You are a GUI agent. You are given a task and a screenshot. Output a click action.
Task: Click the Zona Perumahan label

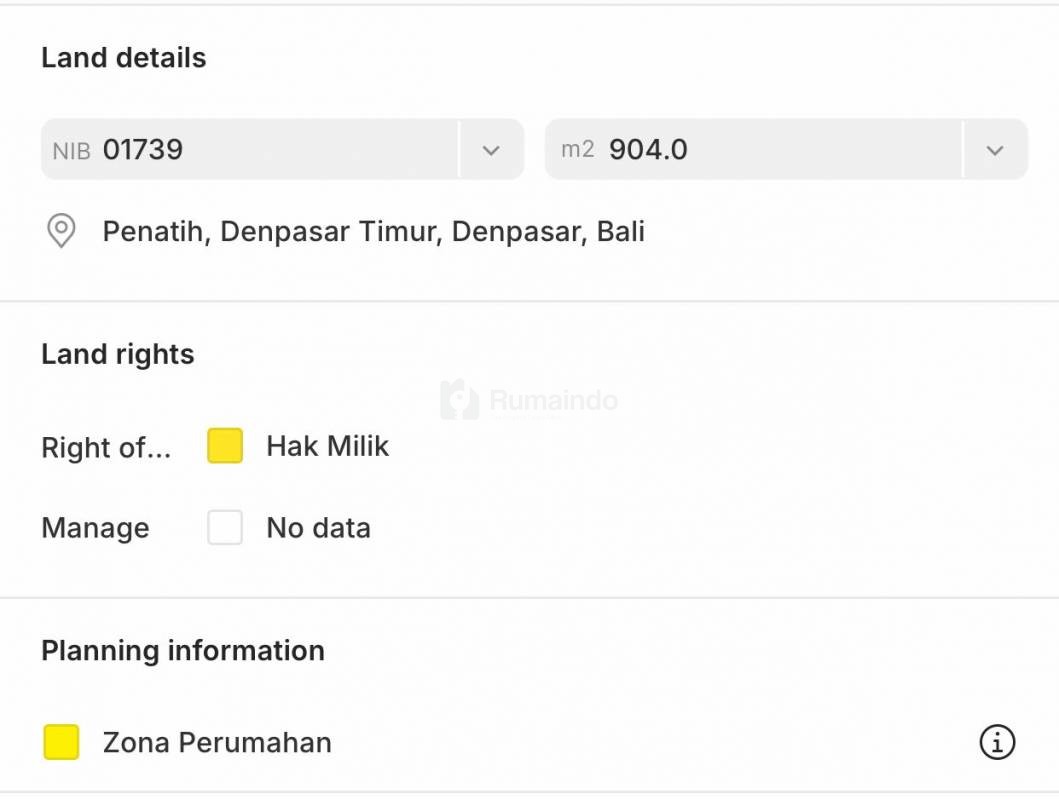[217, 743]
